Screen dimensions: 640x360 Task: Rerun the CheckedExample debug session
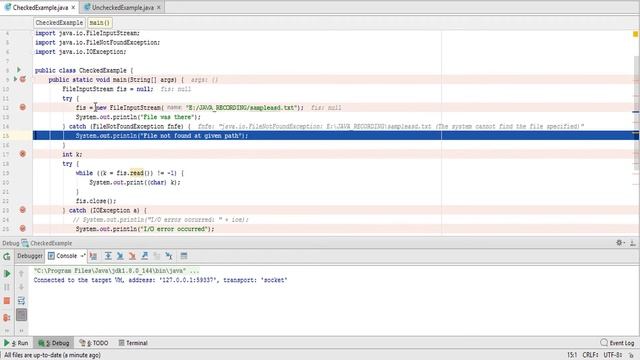(7, 257)
